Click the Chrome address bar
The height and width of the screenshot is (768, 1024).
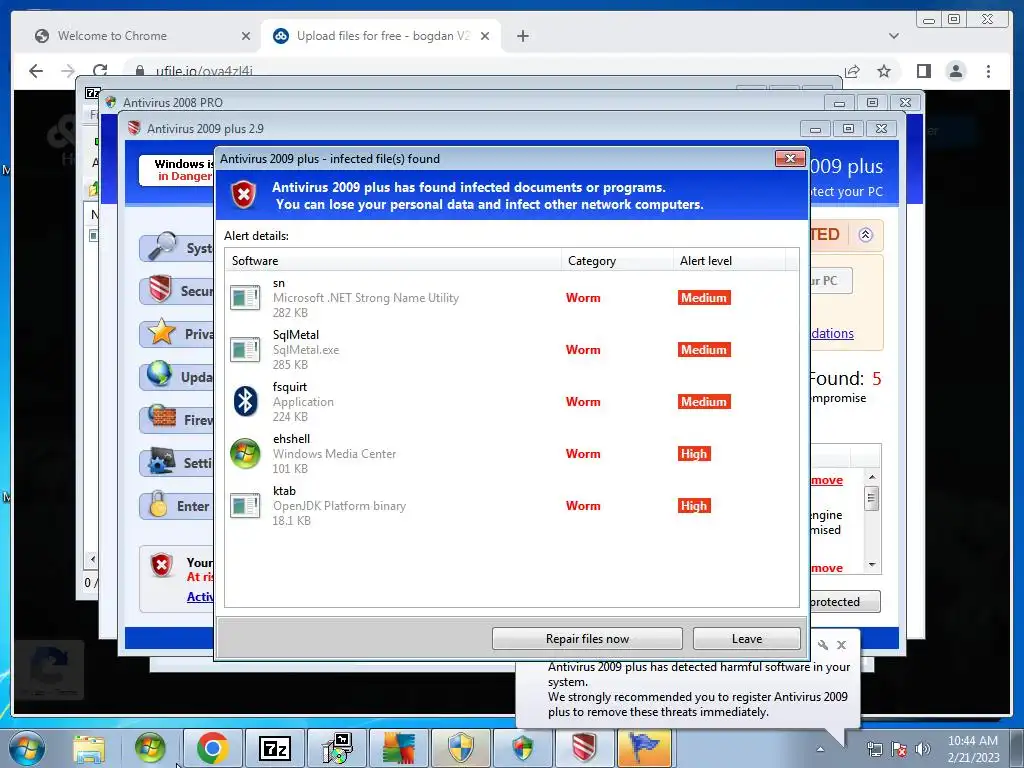tap(483, 71)
